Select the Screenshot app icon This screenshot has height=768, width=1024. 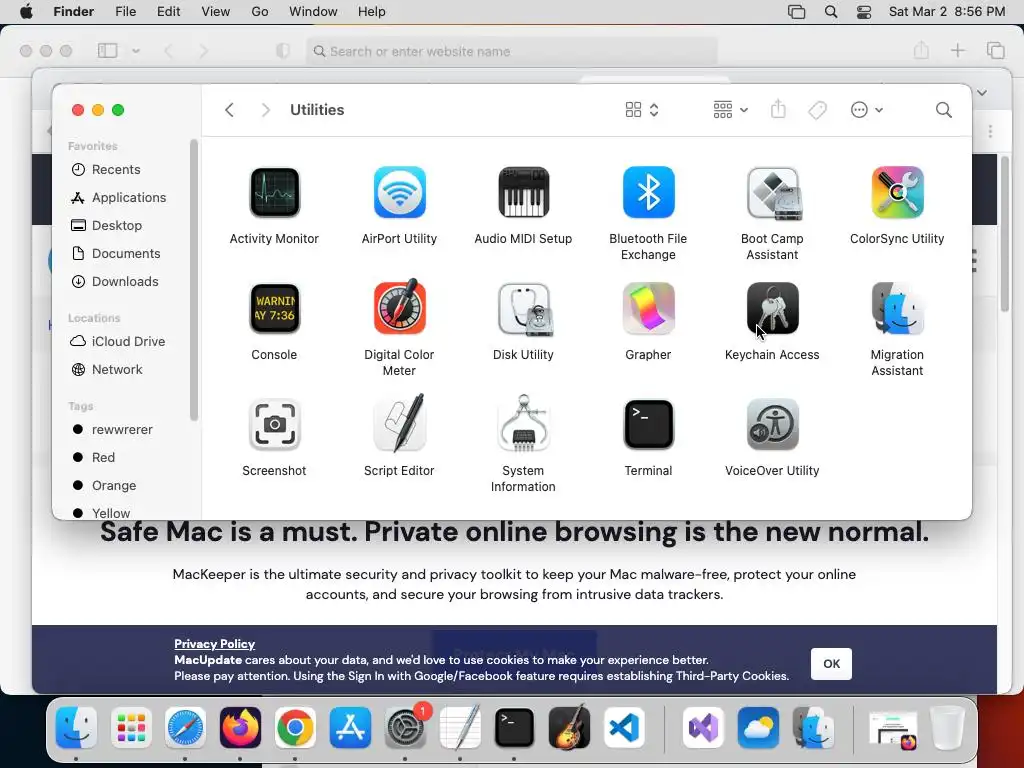(274, 424)
